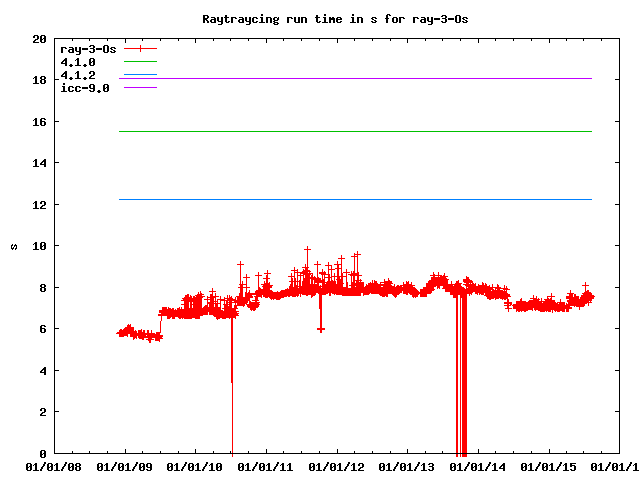The height and width of the screenshot is (480, 640).
Task: Click the icc-9.0 legend text
Action: click(85, 88)
